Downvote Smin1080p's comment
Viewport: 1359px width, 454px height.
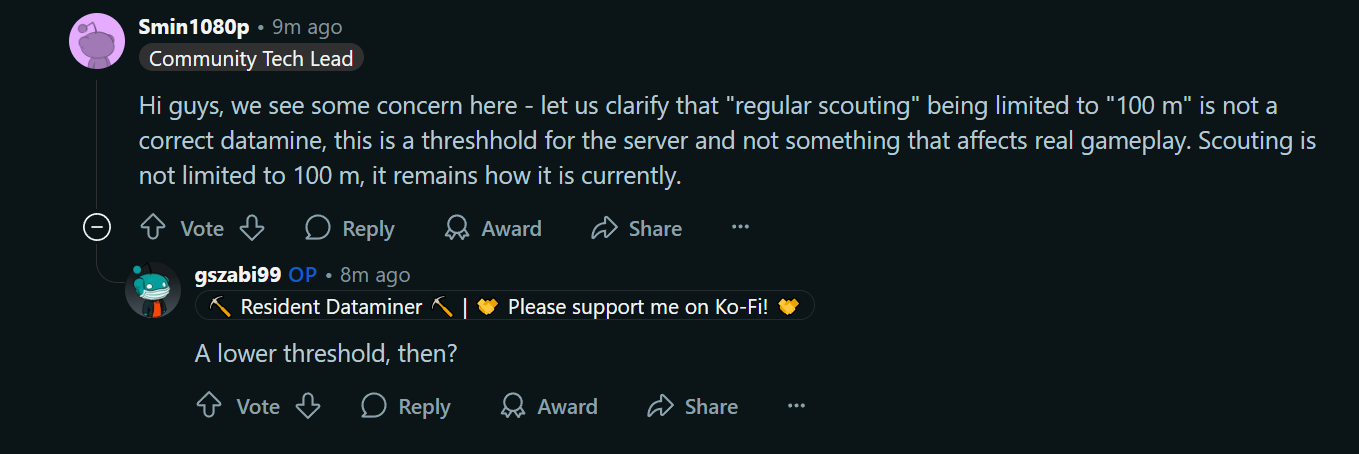click(x=252, y=228)
